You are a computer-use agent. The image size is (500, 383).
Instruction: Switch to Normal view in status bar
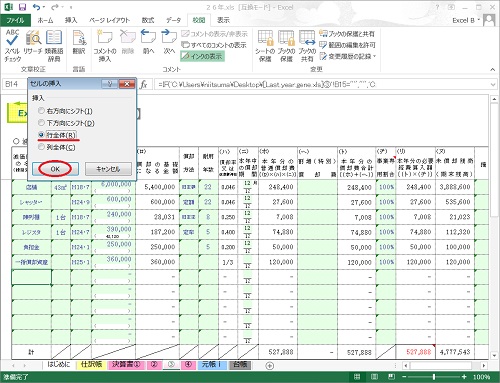click(x=357, y=377)
